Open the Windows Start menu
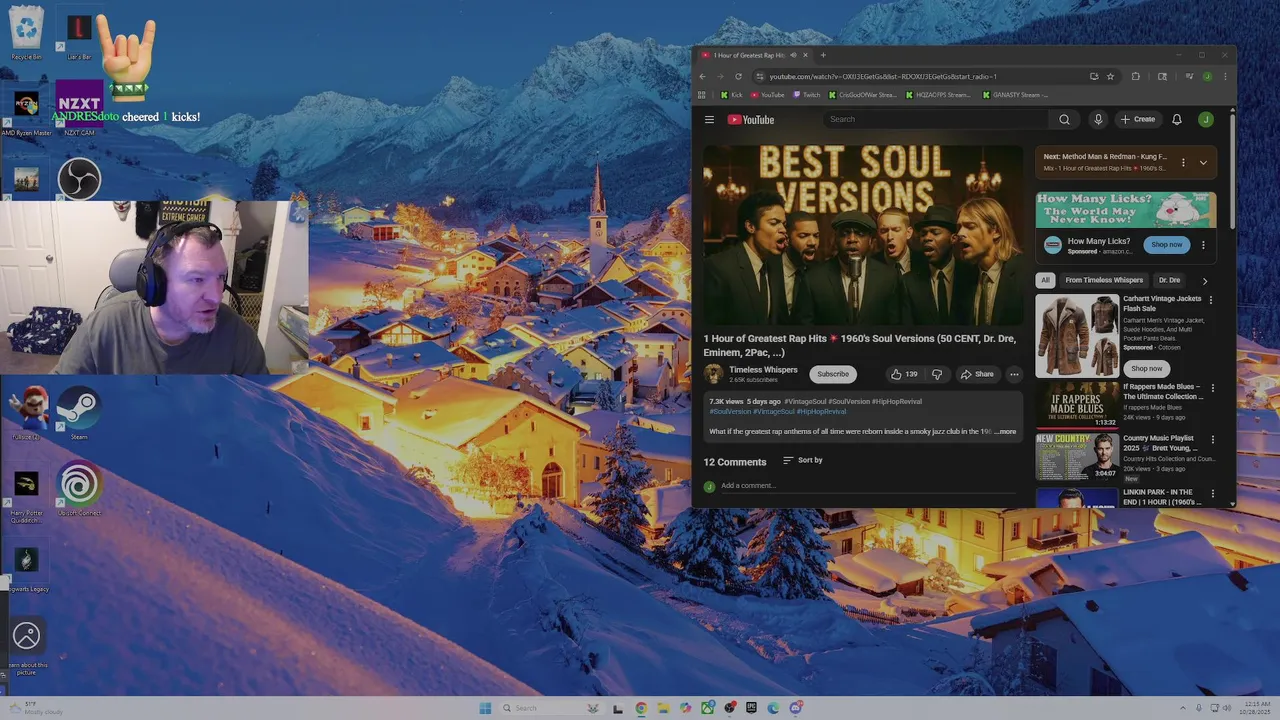This screenshot has height=720, width=1280. coord(485,708)
